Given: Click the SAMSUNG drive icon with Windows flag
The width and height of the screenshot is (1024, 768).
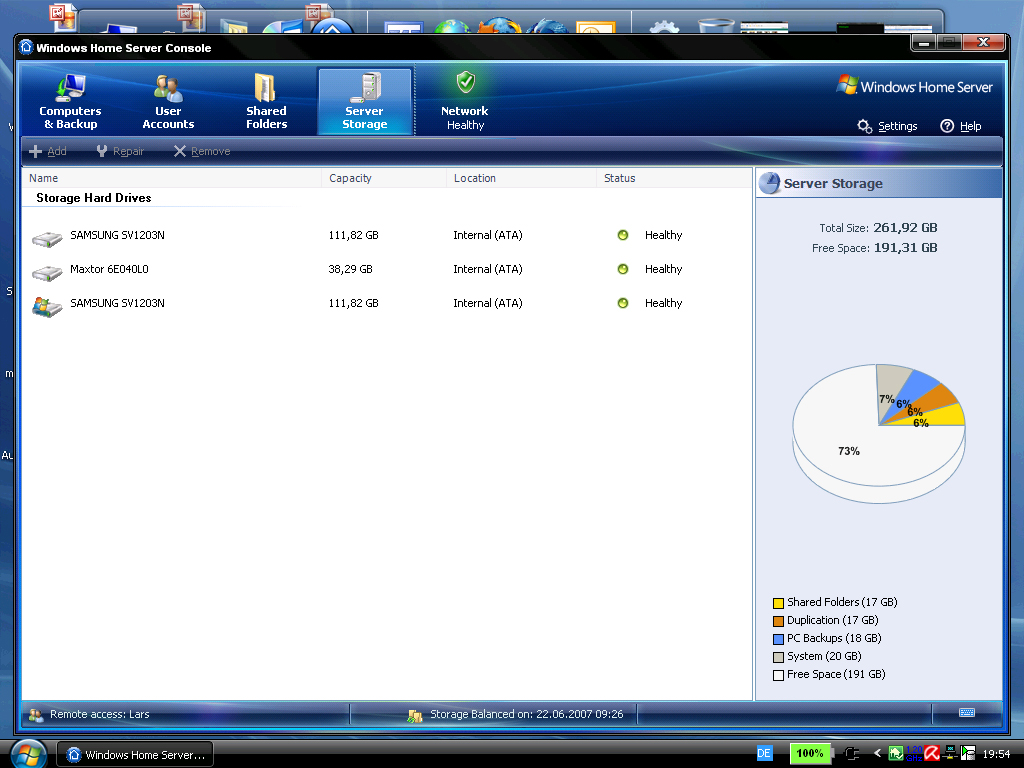Looking at the screenshot, I should tap(47, 306).
